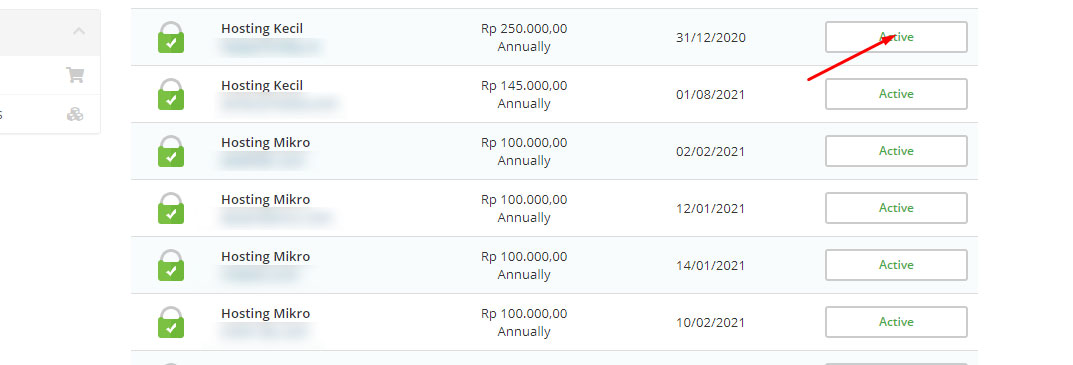Viewport: 1073px width, 365px height.
Task: Click lock icon for hosting due 10/02/2021
Action: [x=171, y=321]
